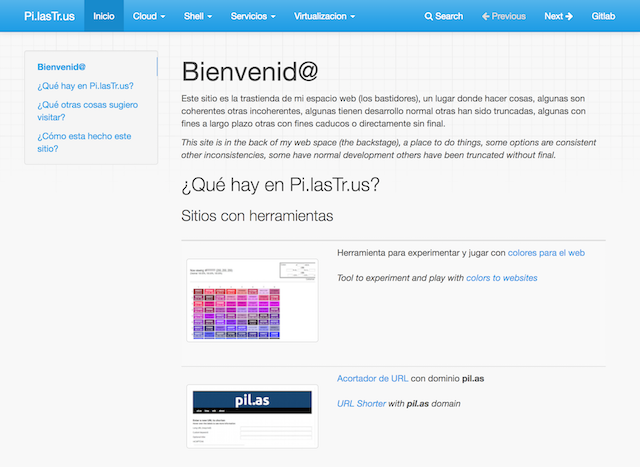Click the Search magnifier icon in navbar
This screenshot has width=640, height=467.
[x=429, y=16]
